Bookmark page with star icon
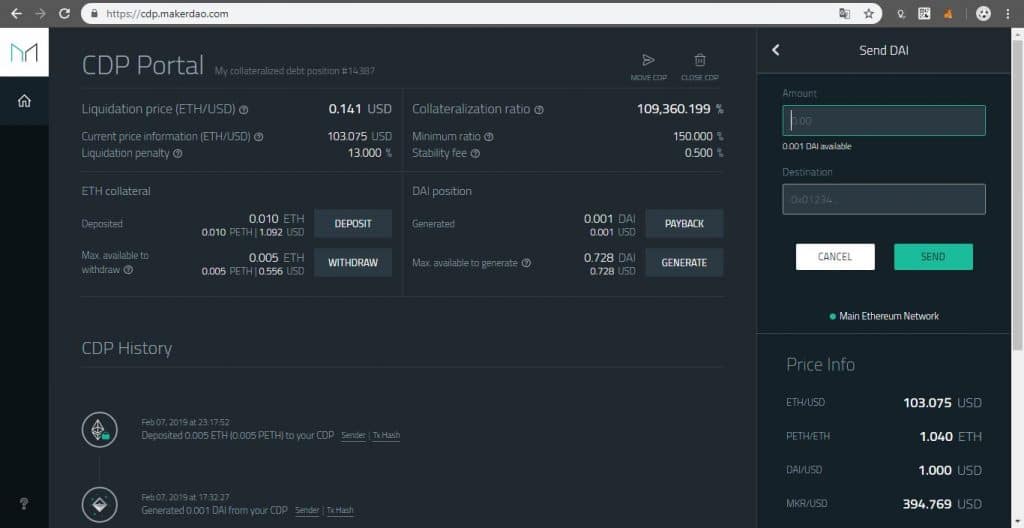This screenshot has height=528, width=1024. [869, 13]
